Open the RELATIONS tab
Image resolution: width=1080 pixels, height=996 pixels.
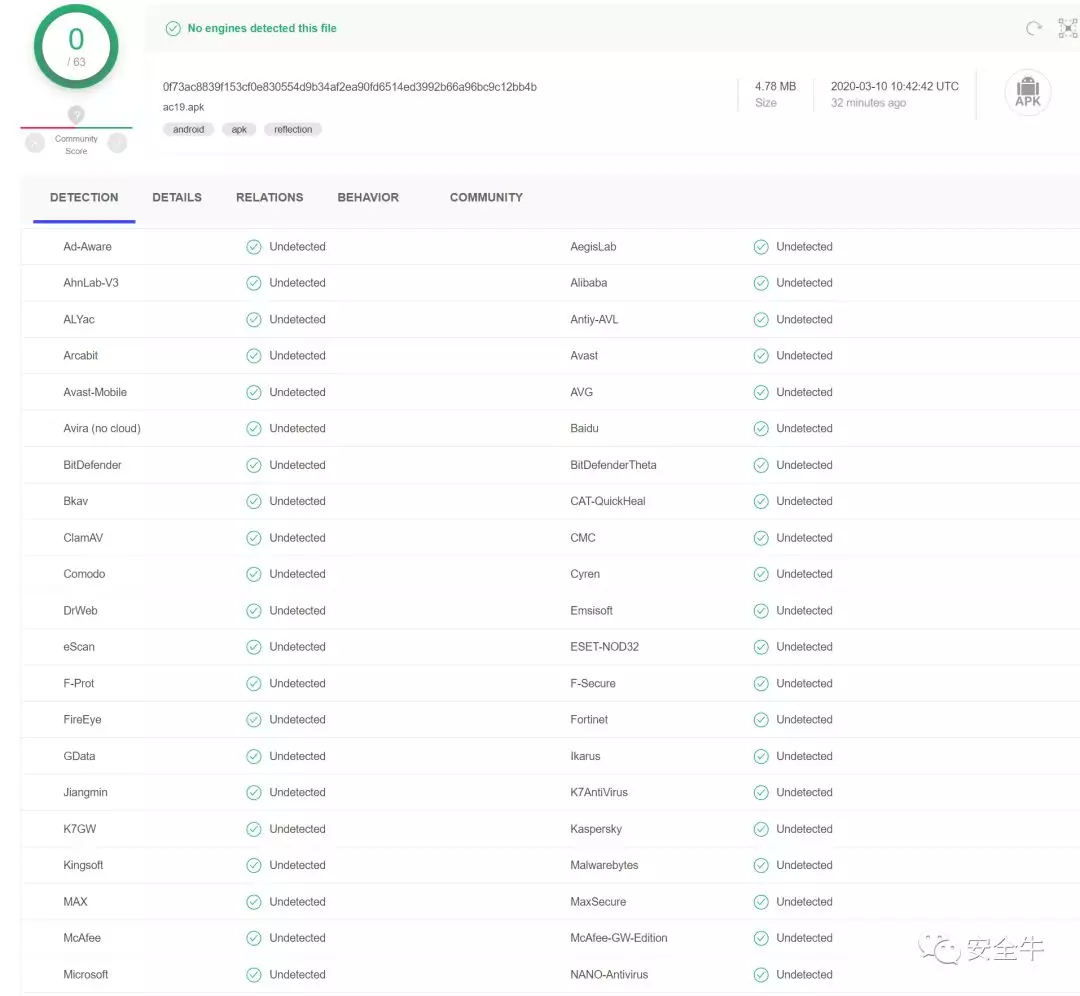[x=269, y=198]
